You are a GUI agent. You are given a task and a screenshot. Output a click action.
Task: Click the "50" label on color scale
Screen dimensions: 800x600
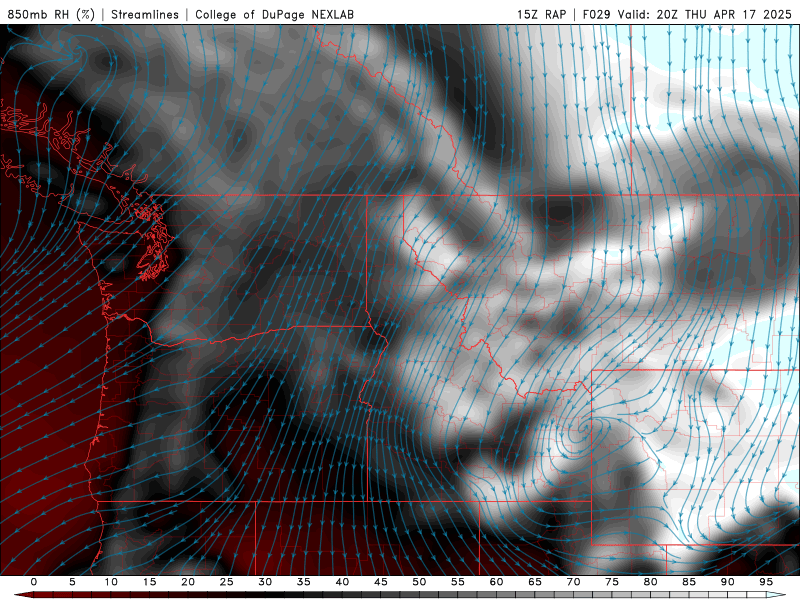tap(419, 582)
